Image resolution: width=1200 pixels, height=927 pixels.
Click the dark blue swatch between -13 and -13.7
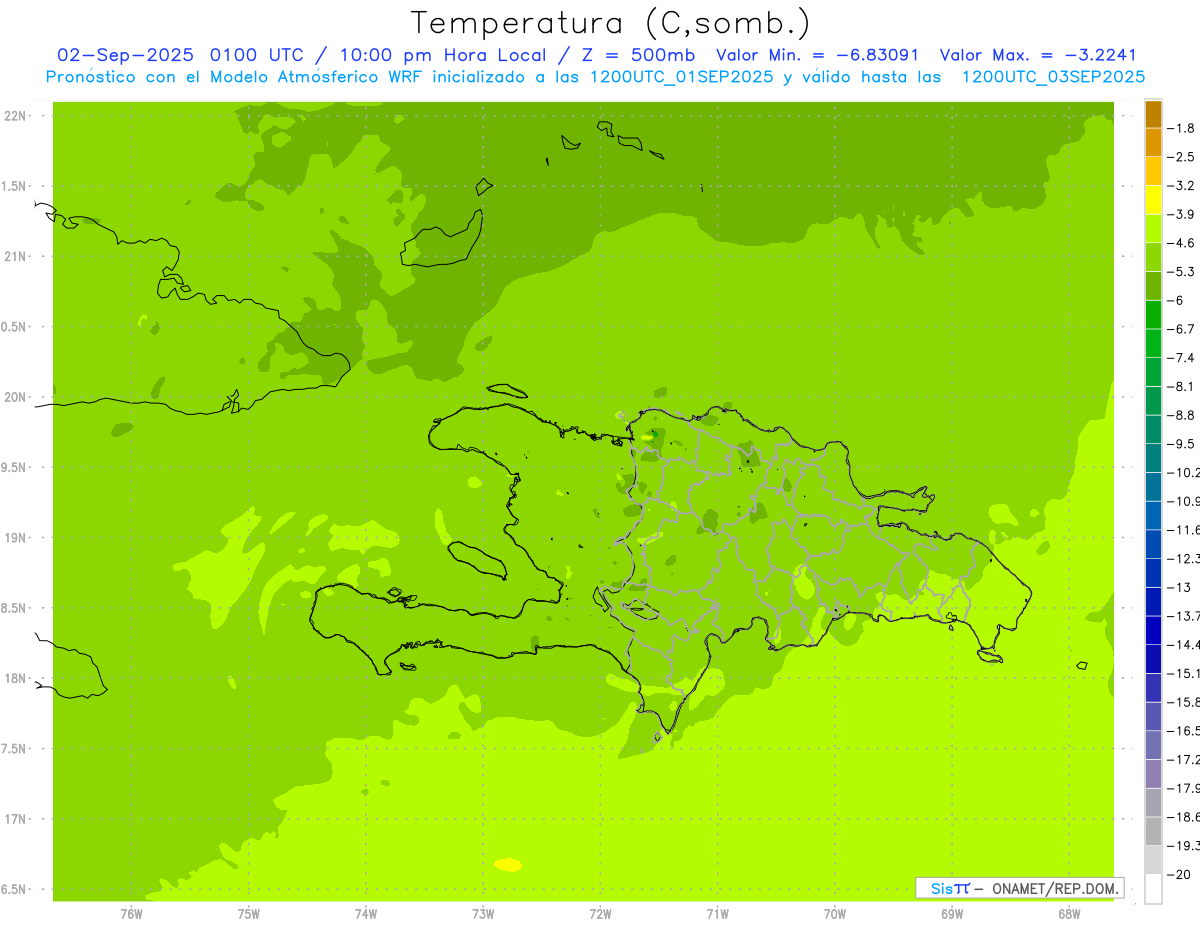1153,601
